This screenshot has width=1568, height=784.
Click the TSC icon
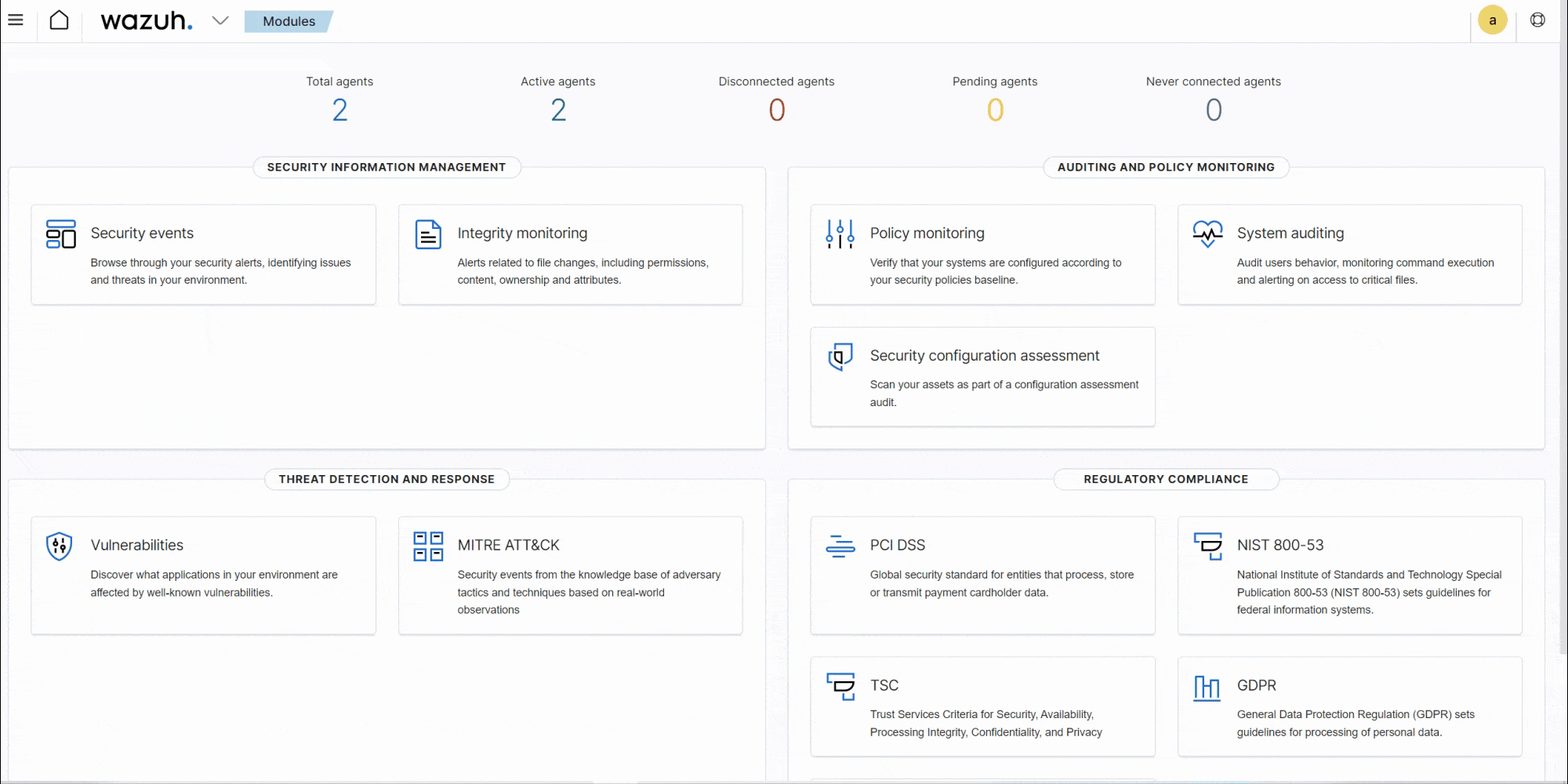point(840,686)
